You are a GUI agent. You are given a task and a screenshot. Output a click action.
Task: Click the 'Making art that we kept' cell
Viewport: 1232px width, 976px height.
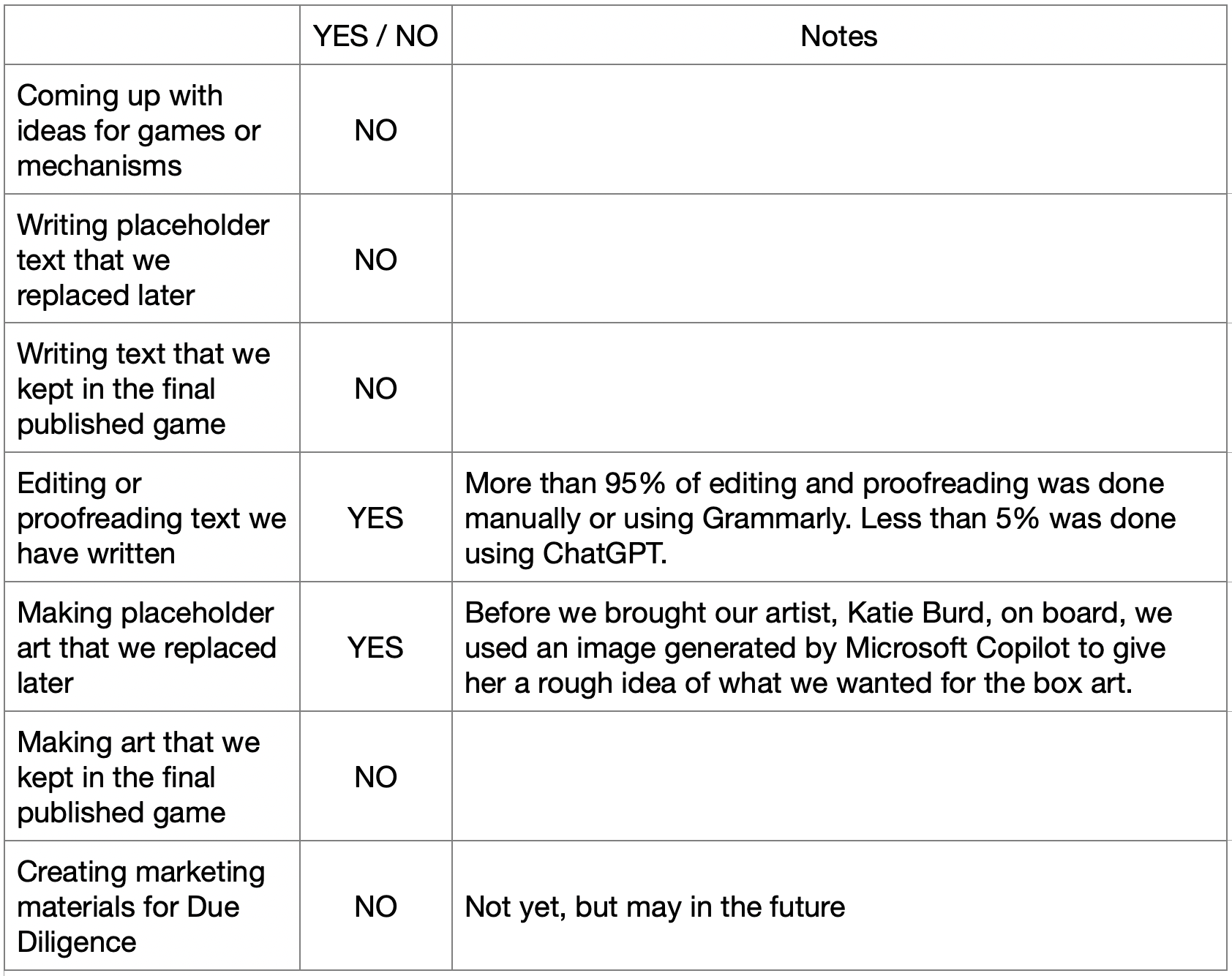pos(152,777)
